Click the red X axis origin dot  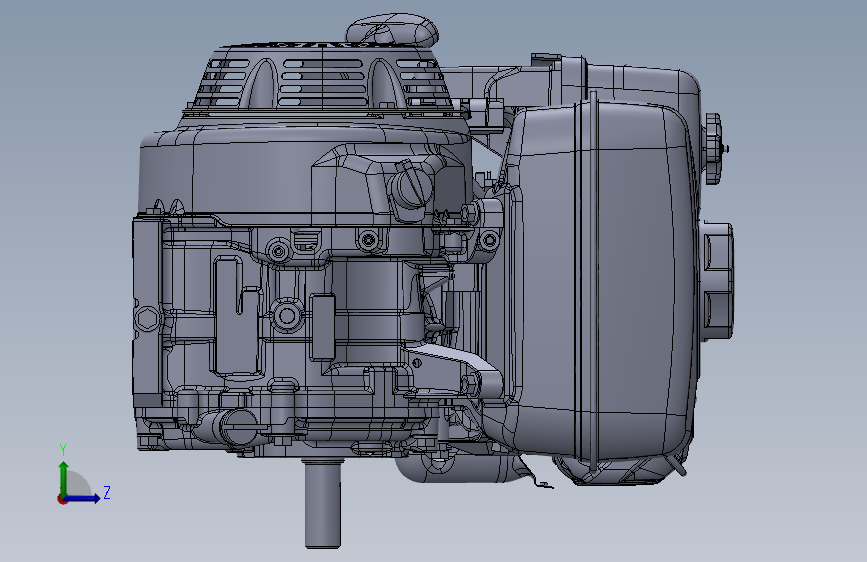point(62,499)
